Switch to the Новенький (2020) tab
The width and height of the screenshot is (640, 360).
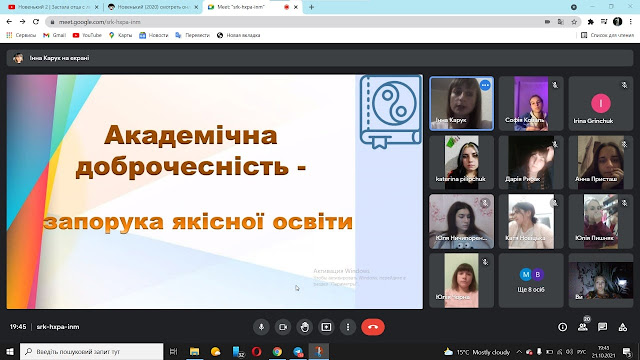click(152, 7)
